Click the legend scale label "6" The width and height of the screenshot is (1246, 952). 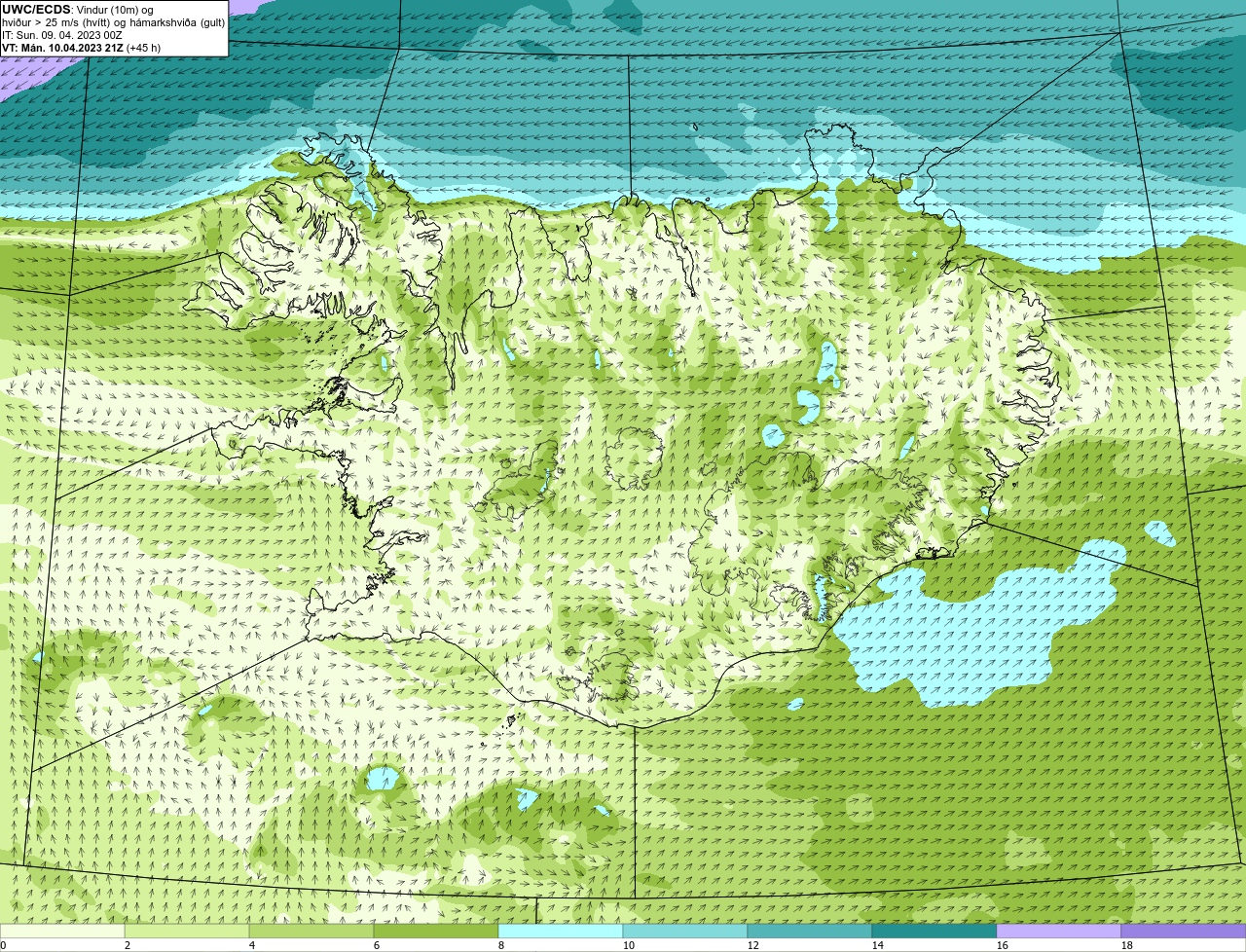click(376, 945)
